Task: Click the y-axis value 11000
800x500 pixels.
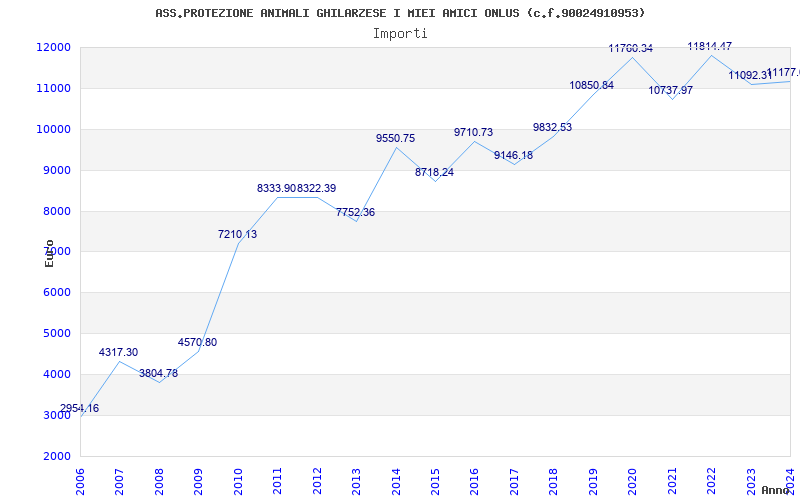Action: coord(53,88)
